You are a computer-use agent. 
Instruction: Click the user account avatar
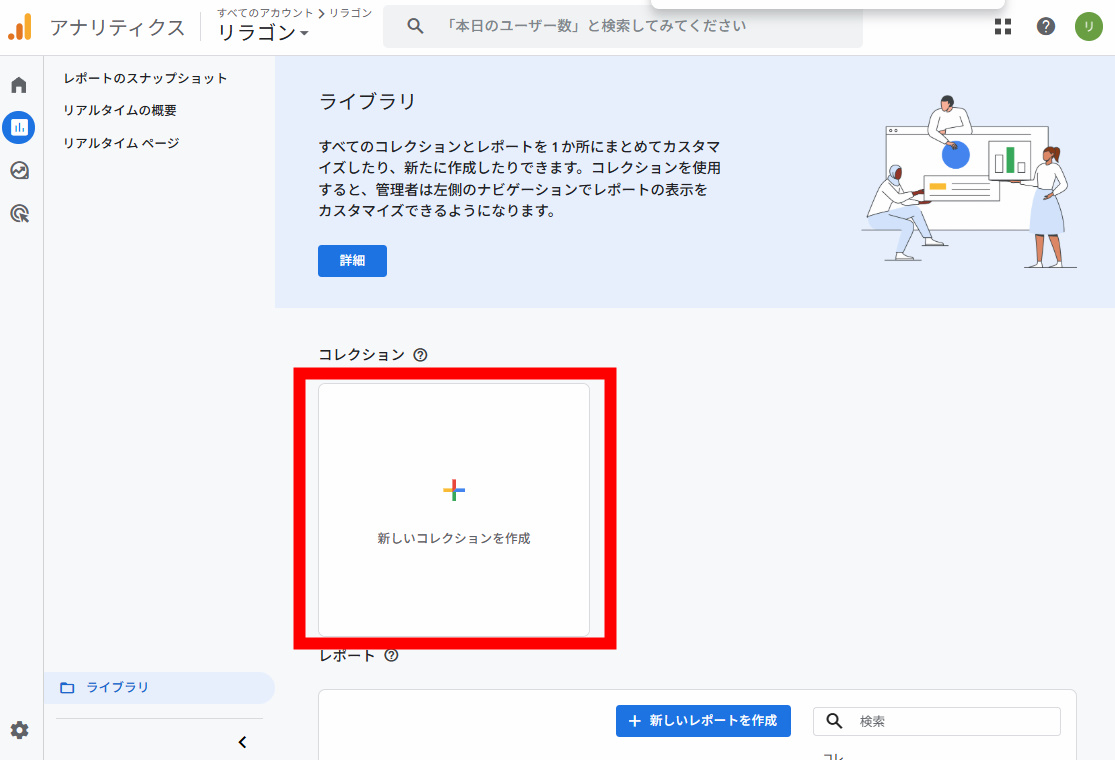point(1088,27)
